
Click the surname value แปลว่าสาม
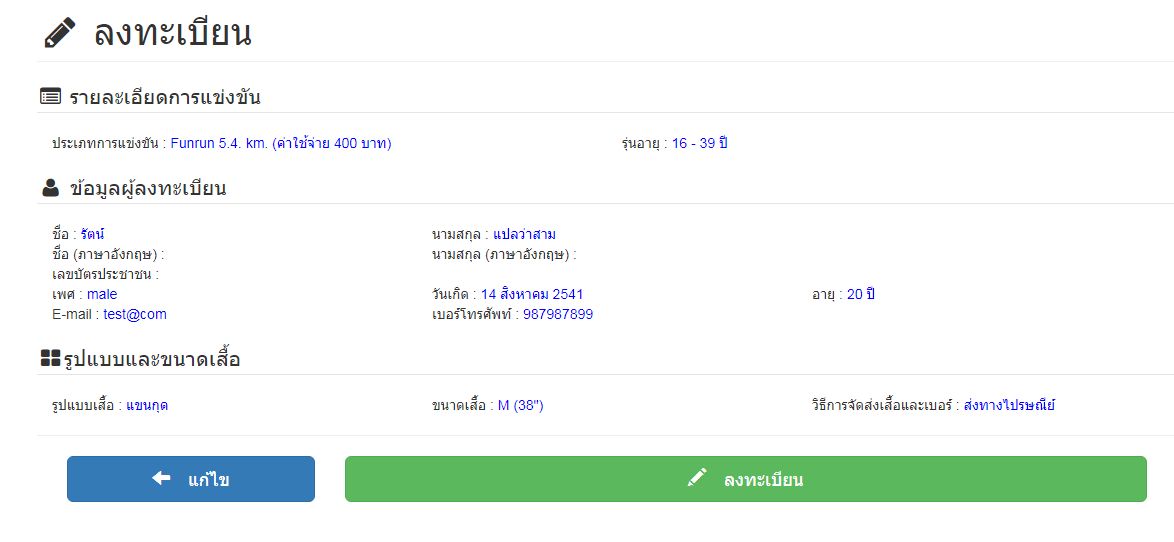point(524,234)
